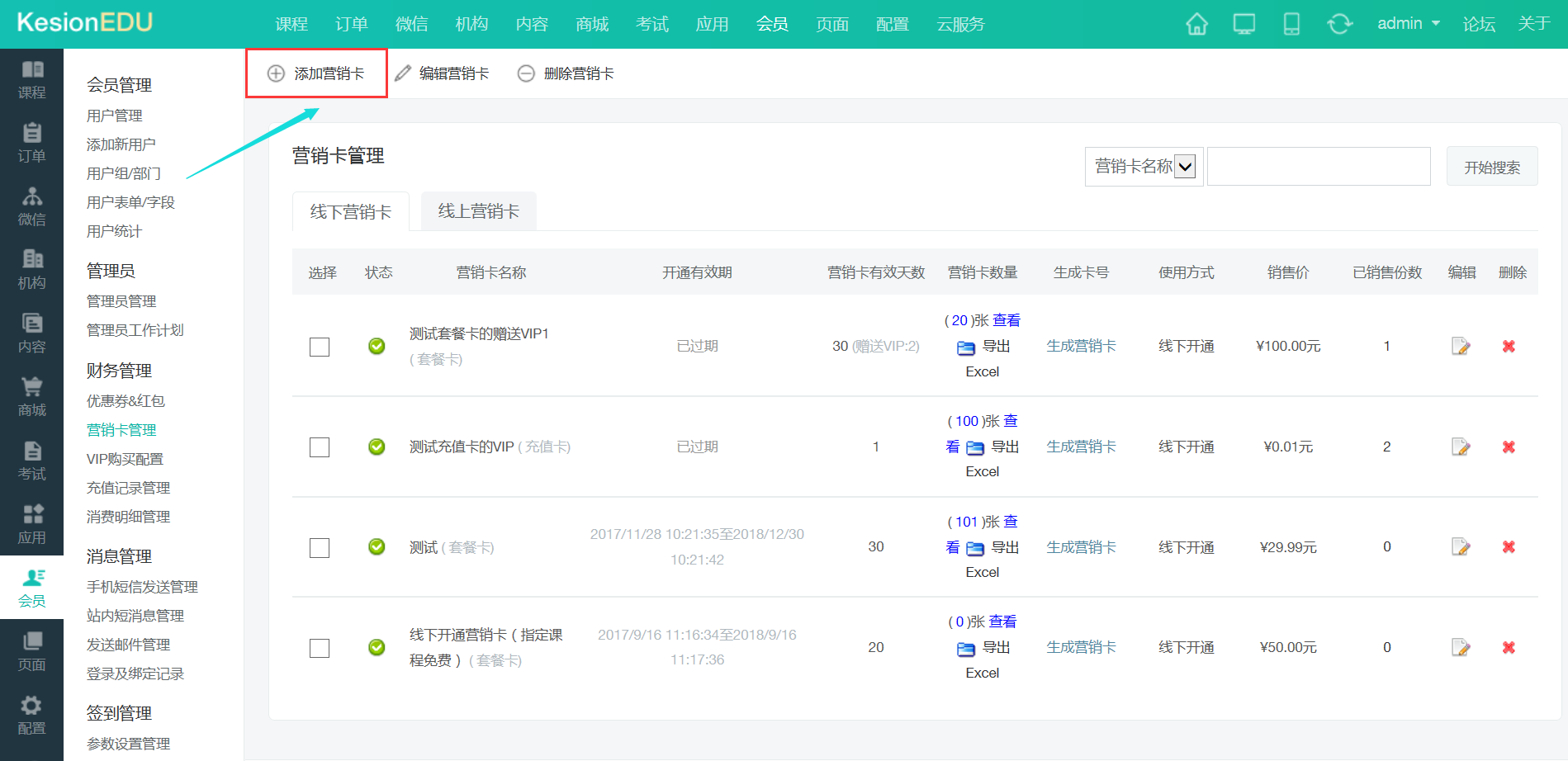Click the search keyword input field
Screen dimensions: 1568x761
click(1319, 167)
